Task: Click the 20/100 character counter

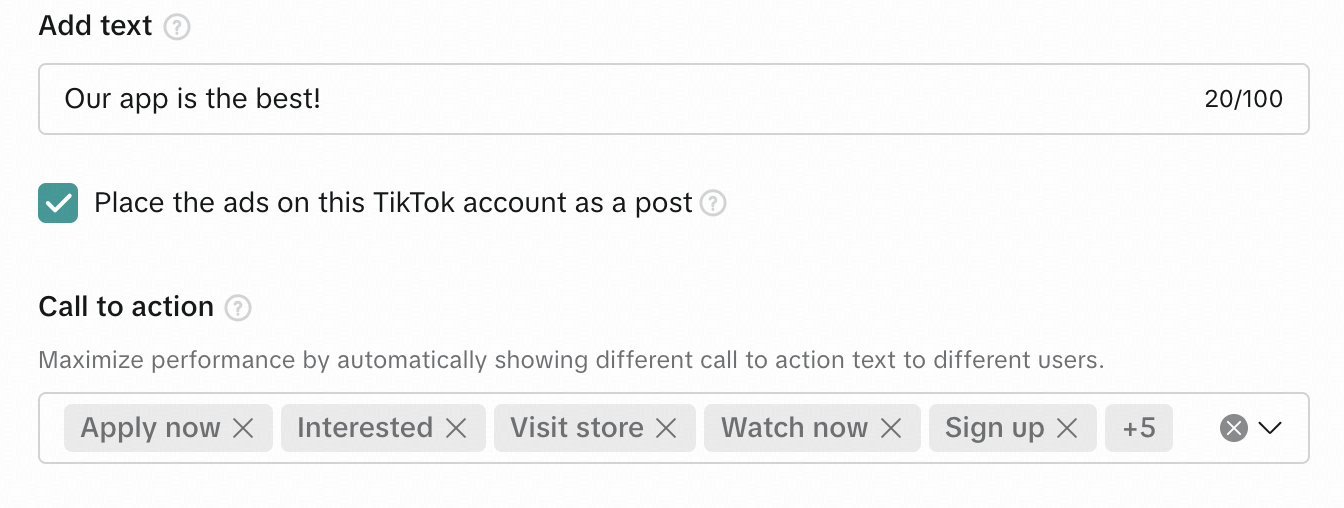Action: point(1244,99)
